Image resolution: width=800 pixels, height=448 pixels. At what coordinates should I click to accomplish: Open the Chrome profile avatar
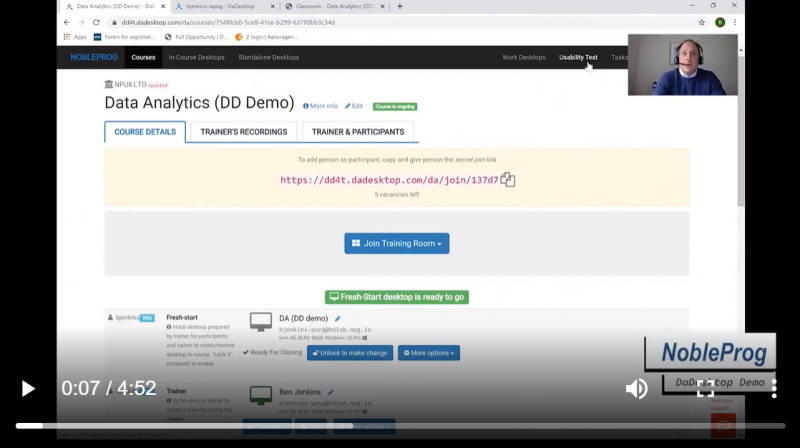point(720,22)
